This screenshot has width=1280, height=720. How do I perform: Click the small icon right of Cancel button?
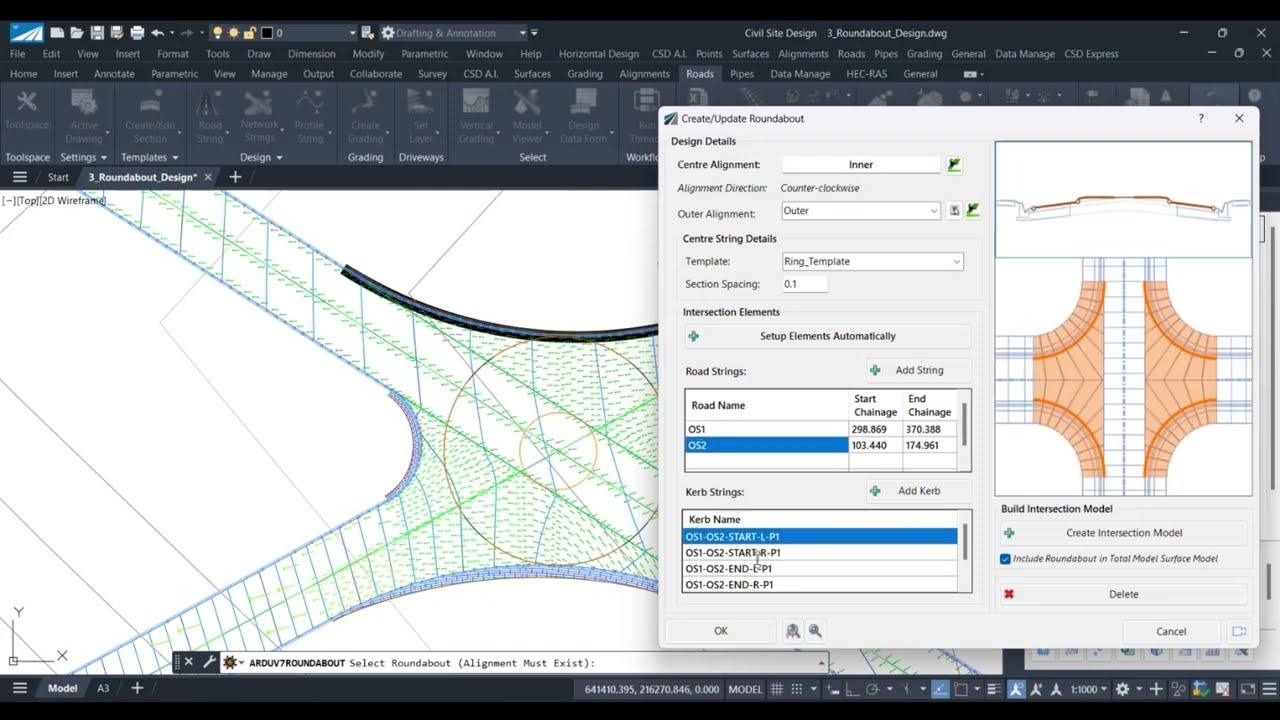coord(1239,631)
